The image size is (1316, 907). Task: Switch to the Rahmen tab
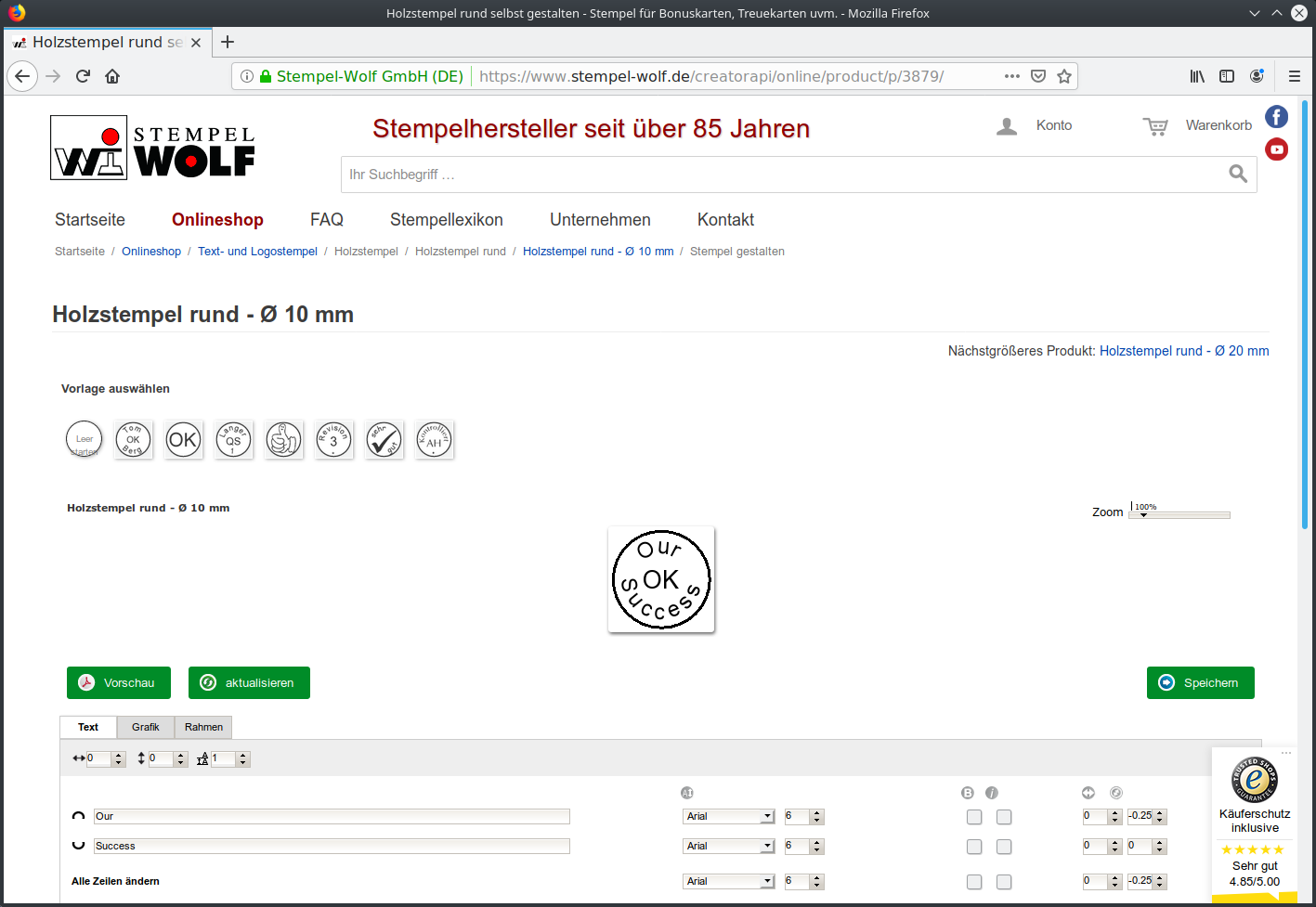click(x=203, y=727)
